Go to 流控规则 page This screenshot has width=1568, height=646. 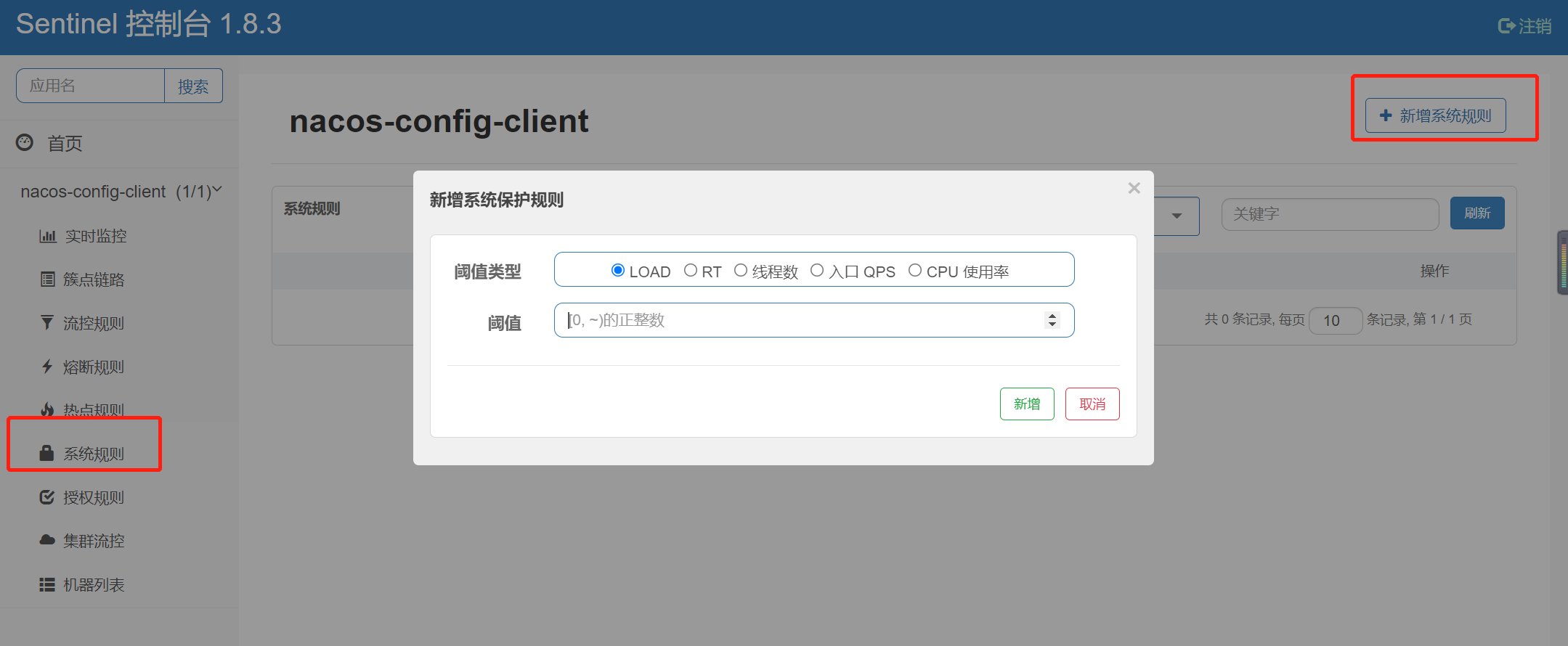point(94,323)
